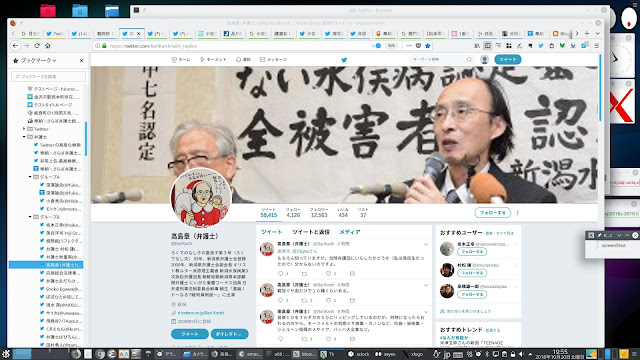This screenshot has height=360, width=640.
Task: Open profile more options dots
Action: click(x=518, y=213)
